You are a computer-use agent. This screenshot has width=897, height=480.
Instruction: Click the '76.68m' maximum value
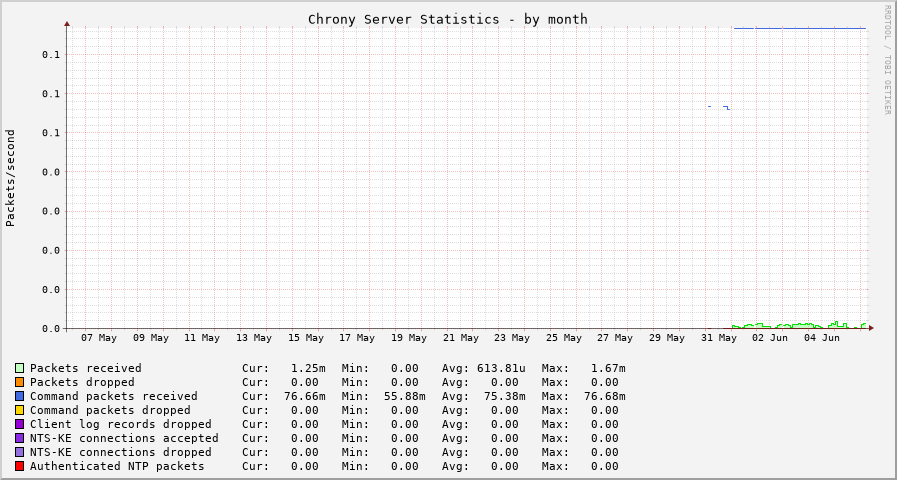pos(605,396)
